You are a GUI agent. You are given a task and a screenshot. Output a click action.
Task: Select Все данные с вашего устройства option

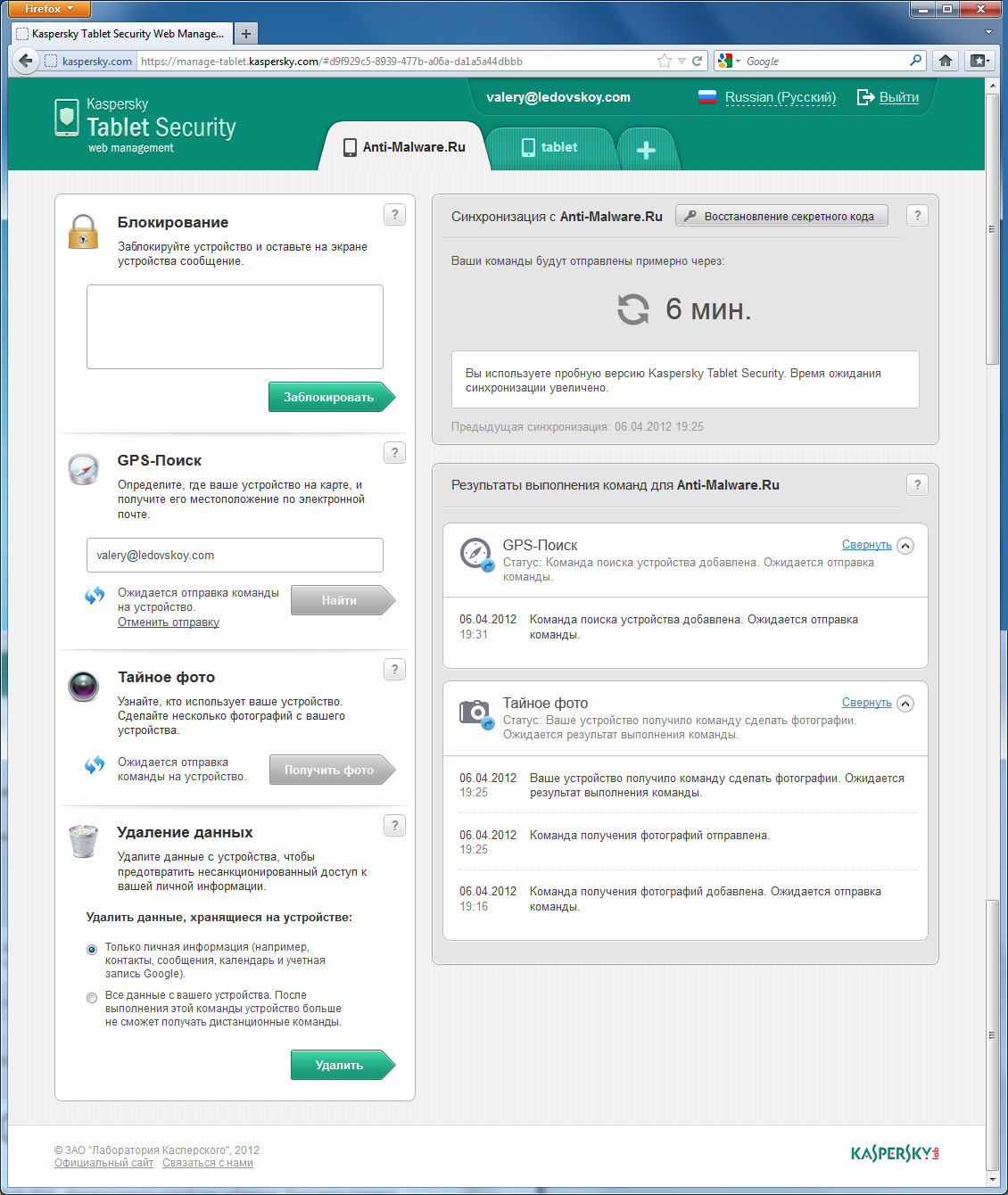92,998
